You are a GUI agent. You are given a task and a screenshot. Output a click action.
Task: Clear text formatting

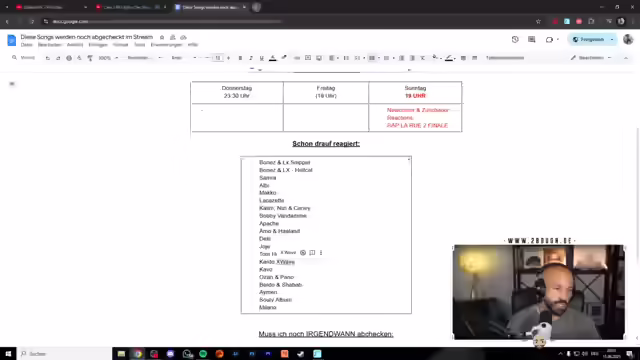(423, 58)
